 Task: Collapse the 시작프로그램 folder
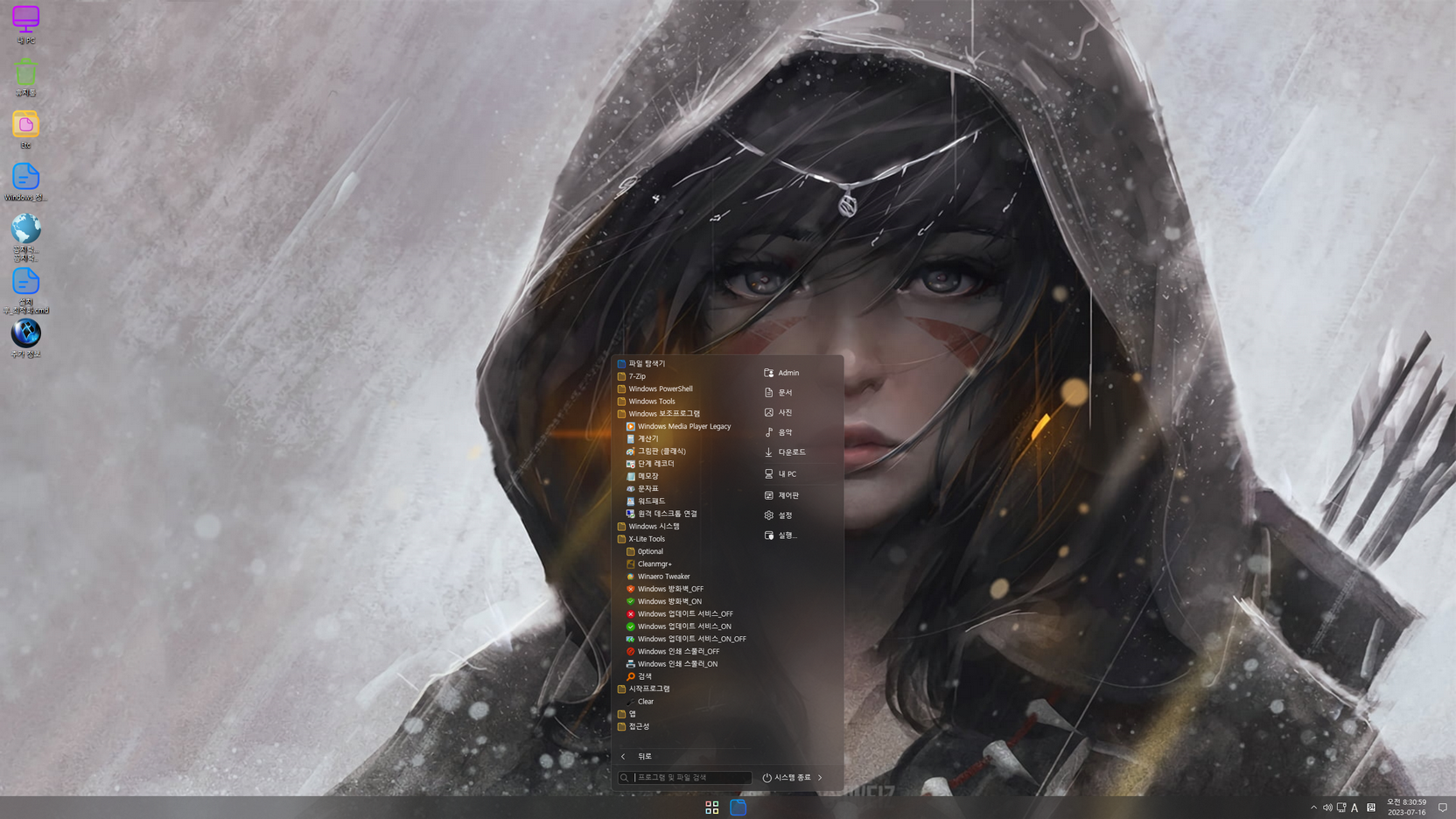[x=643, y=689]
